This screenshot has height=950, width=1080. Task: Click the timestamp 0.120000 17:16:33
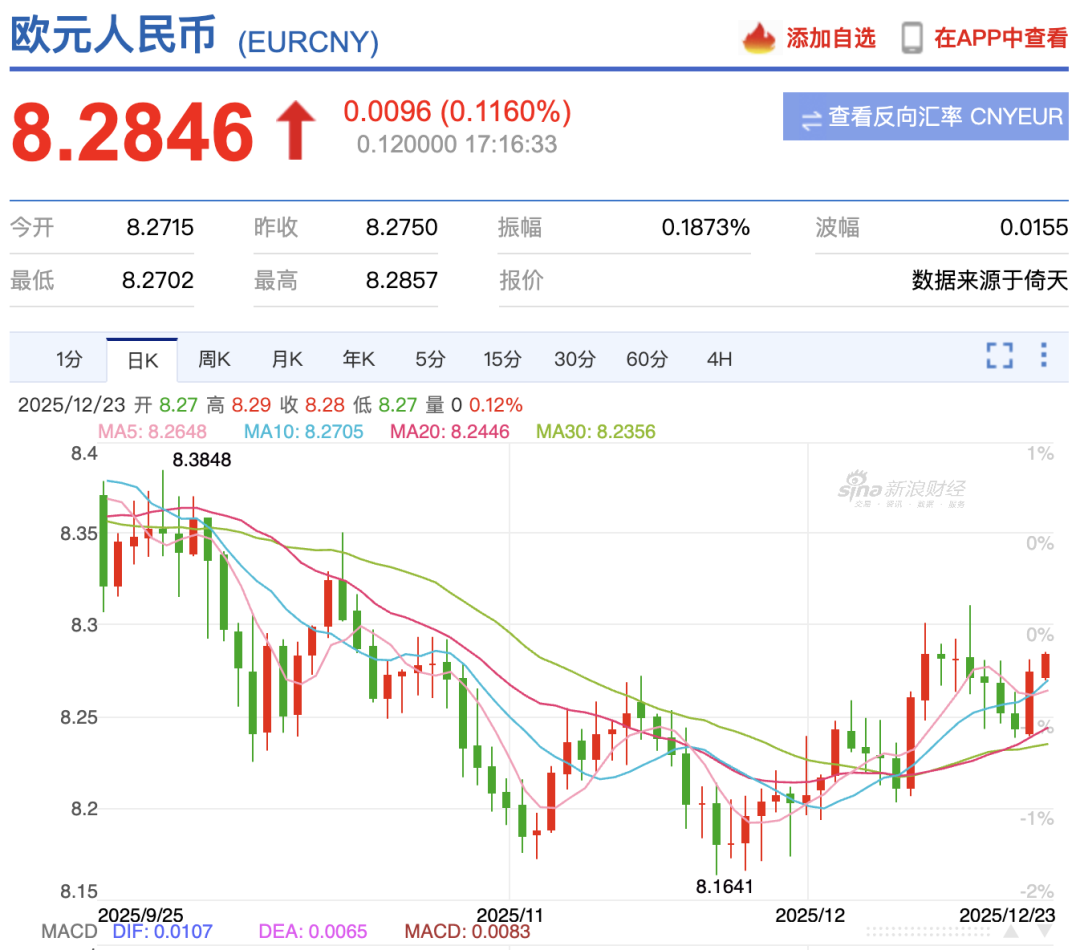pyautogui.click(x=457, y=144)
